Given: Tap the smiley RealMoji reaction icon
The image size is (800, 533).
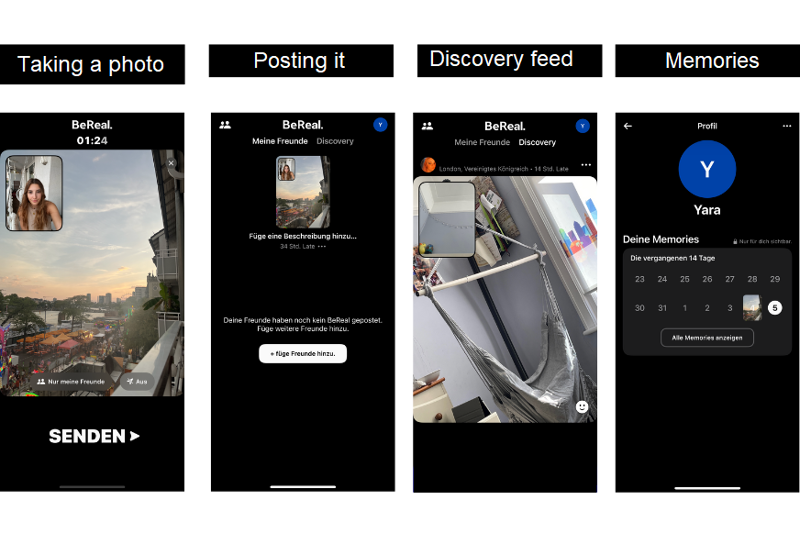Looking at the screenshot, I should [x=582, y=407].
